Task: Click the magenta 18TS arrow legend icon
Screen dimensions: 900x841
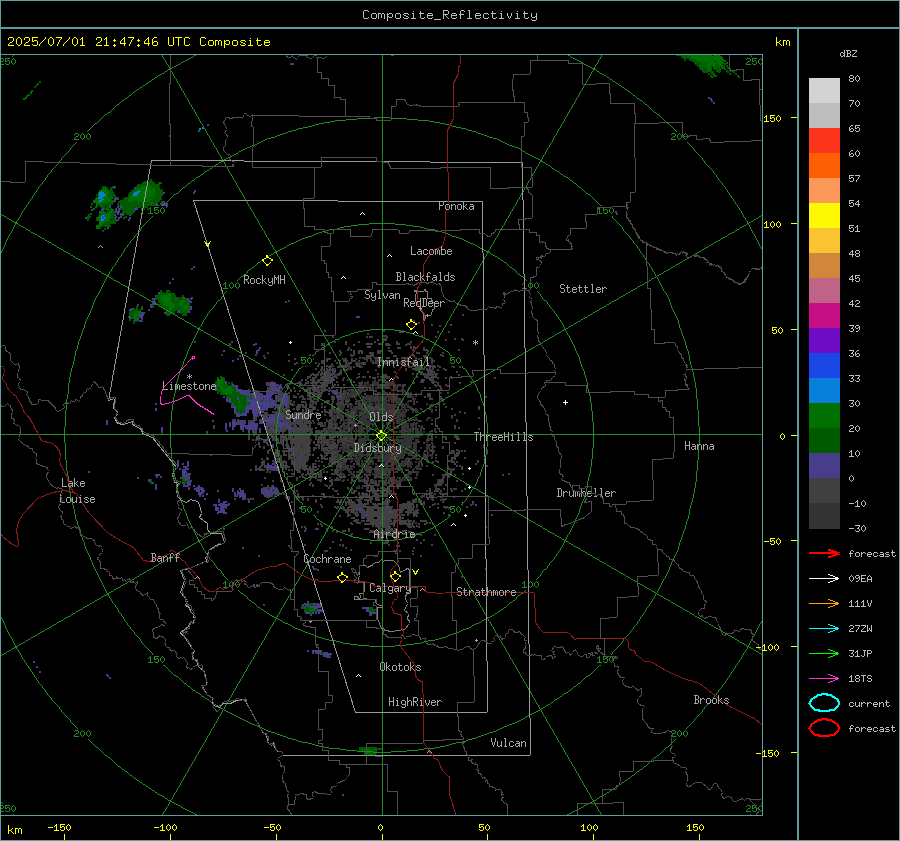Action: pos(824,679)
